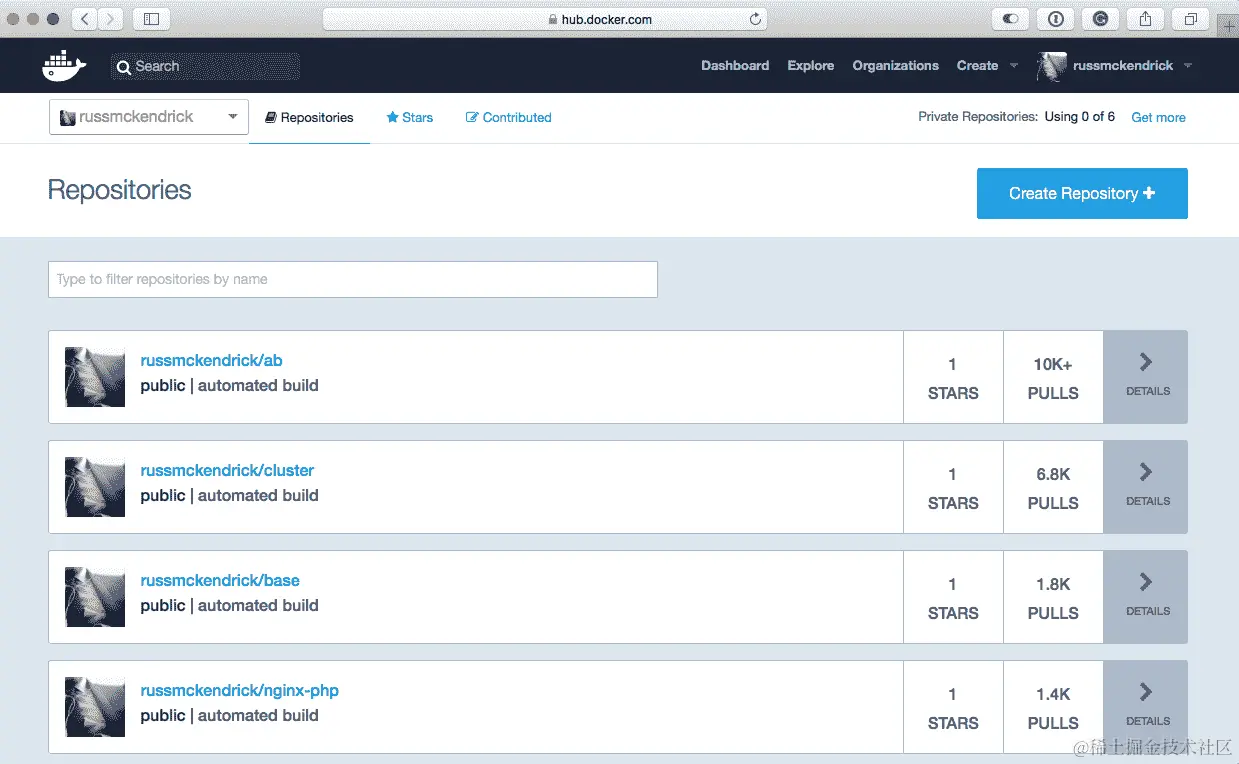
Task: Click the russmckendrick/cluster repository avatar
Action: click(95, 487)
